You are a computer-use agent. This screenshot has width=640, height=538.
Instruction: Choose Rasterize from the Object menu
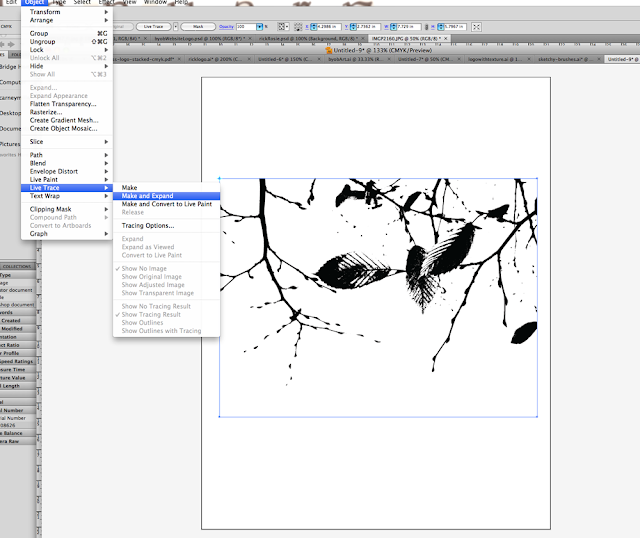pyautogui.click(x=46, y=112)
